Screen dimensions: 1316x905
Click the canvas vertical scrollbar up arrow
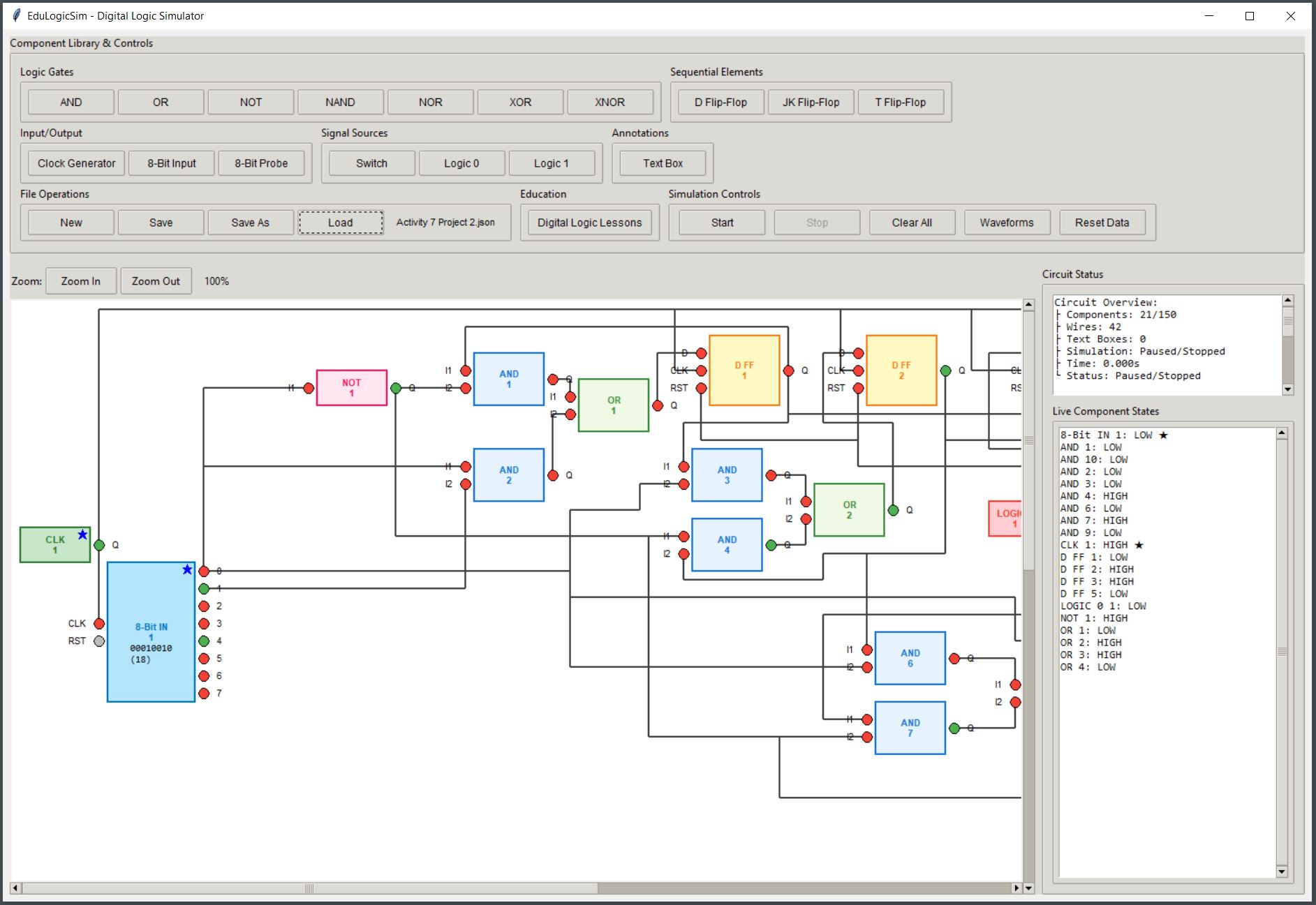pos(1028,305)
